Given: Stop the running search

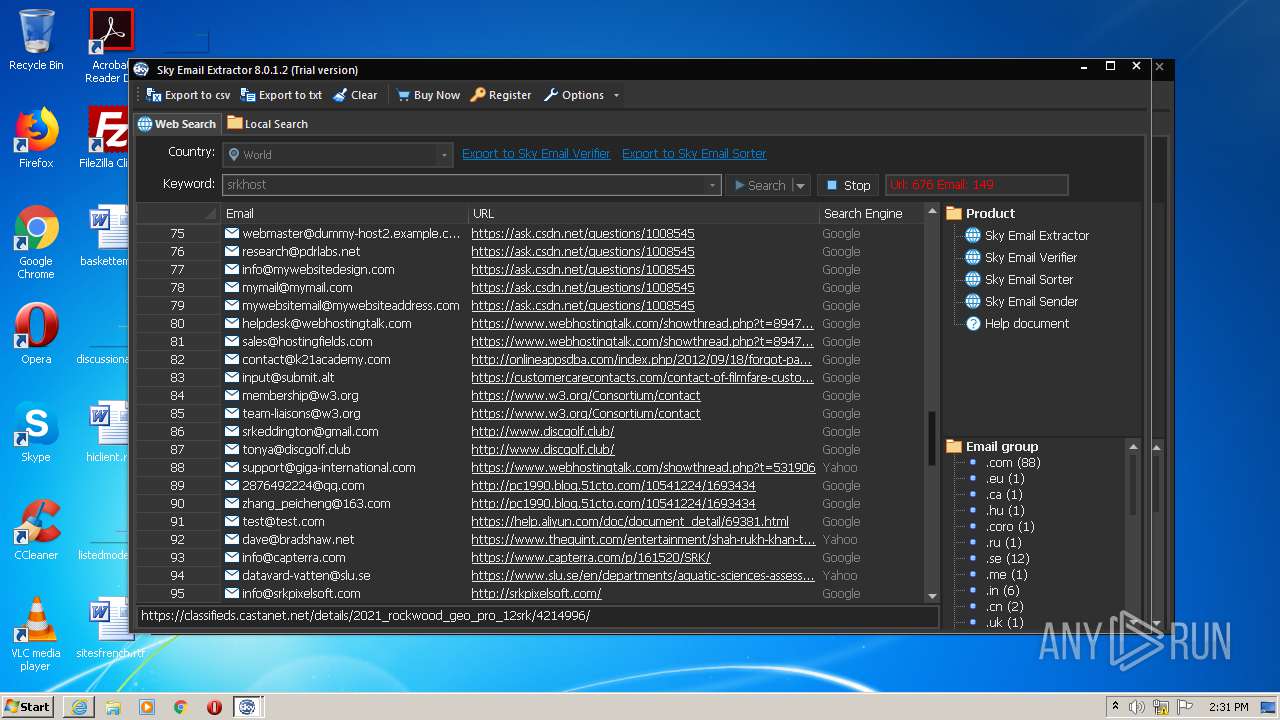Looking at the screenshot, I should [x=848, y=185].
